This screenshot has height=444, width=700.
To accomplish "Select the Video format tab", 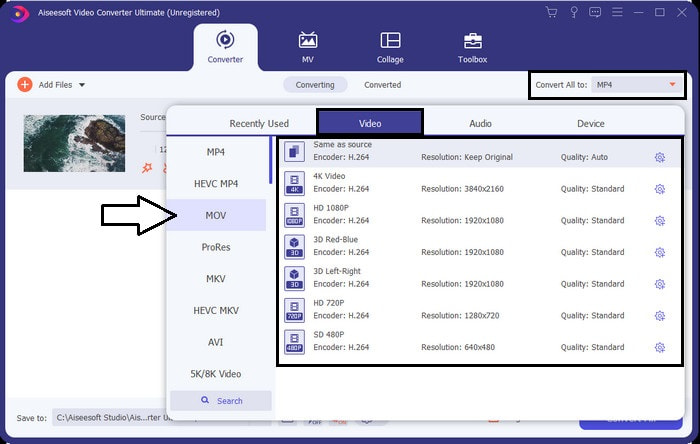I will click(370, 122).
